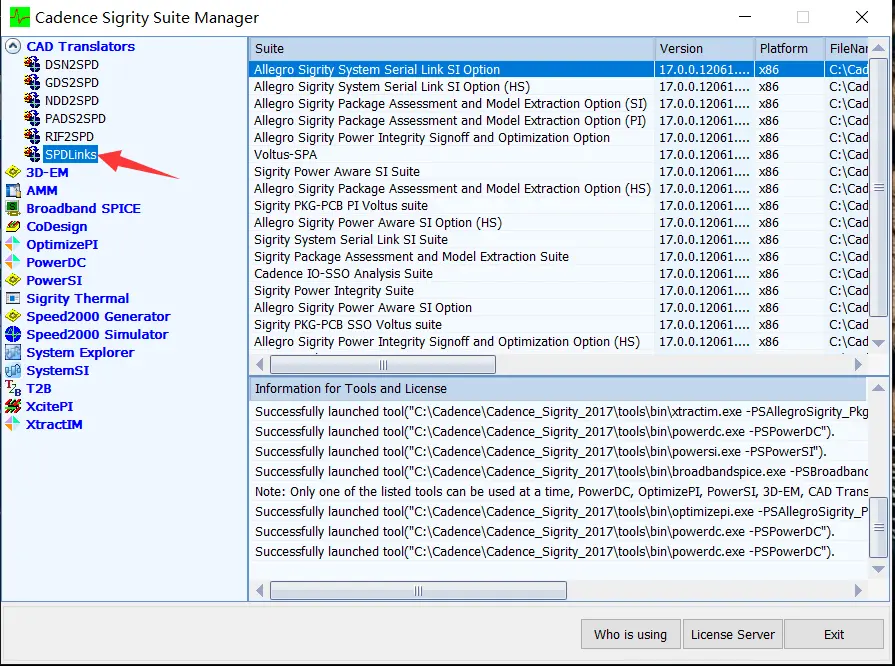Image resolution: width=895 pixels, height=666 pixels.
Task: Click the Platform column header
Action: point(790,49)
